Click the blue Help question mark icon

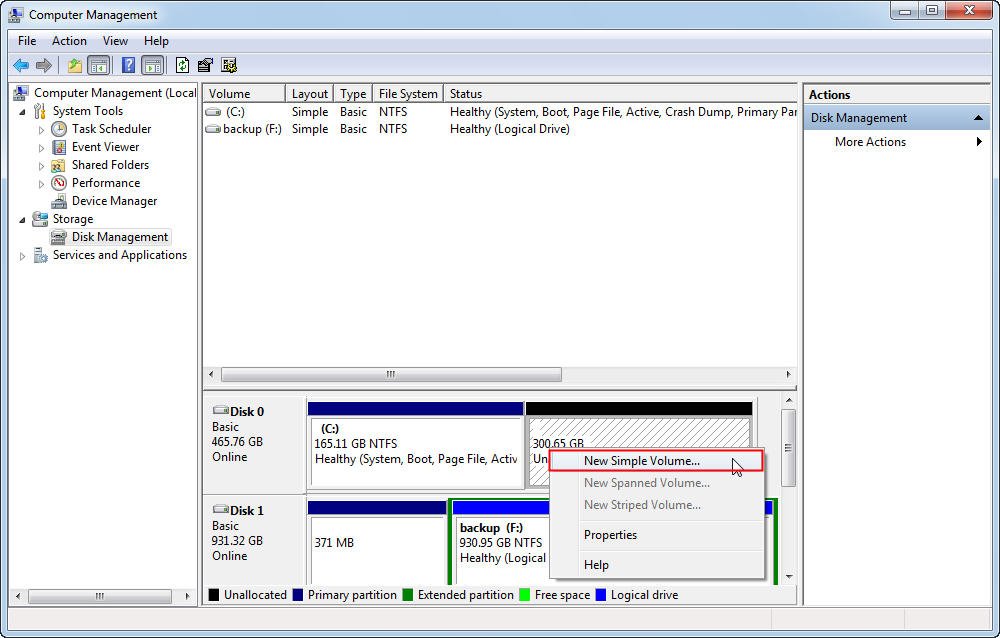click(x=128, y=65)
